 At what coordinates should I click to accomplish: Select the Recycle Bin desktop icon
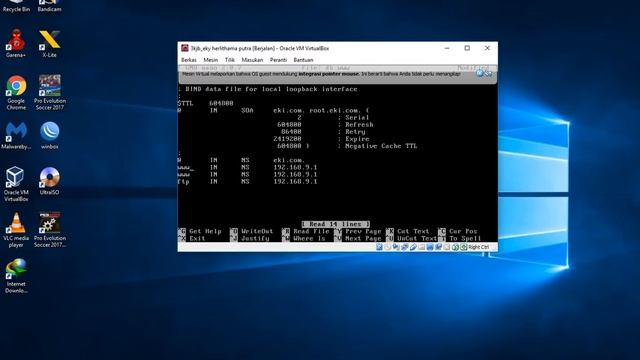(x=16, y=7)
